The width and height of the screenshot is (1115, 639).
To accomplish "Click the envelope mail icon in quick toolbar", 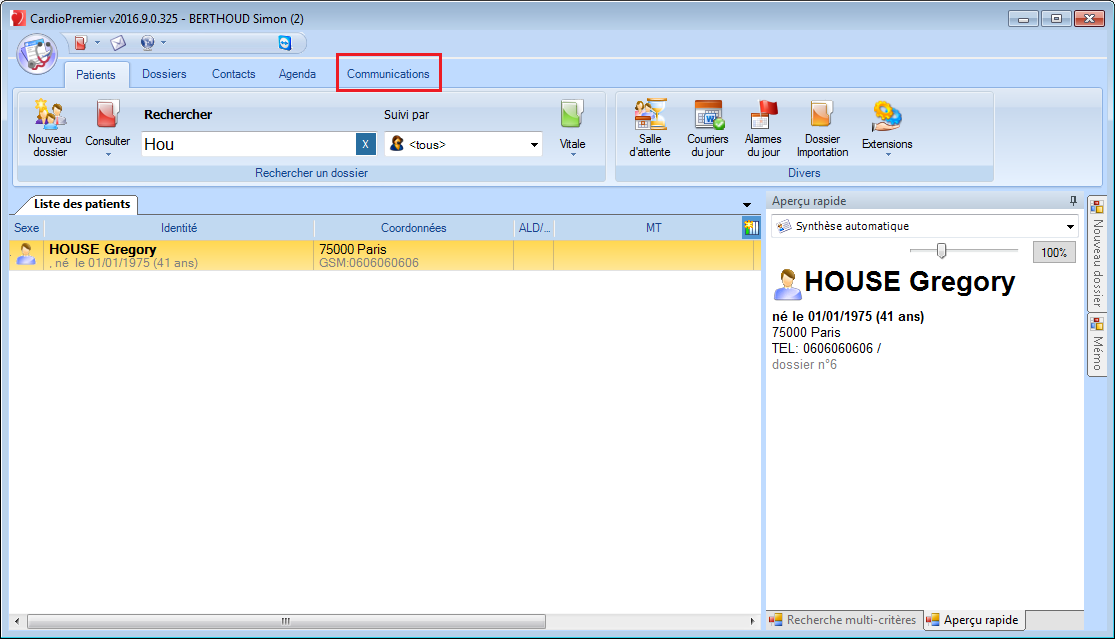I will coord(118,43).
